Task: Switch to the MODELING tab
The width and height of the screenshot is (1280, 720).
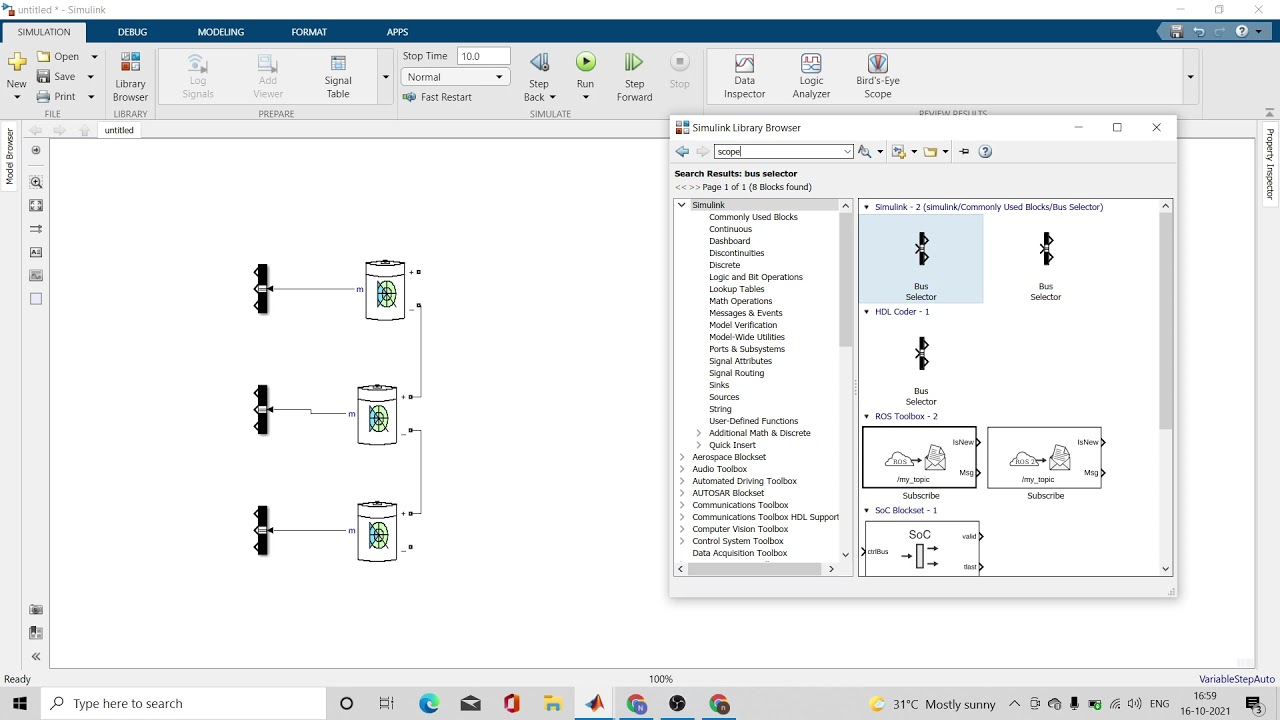Action: pos(221,32)
